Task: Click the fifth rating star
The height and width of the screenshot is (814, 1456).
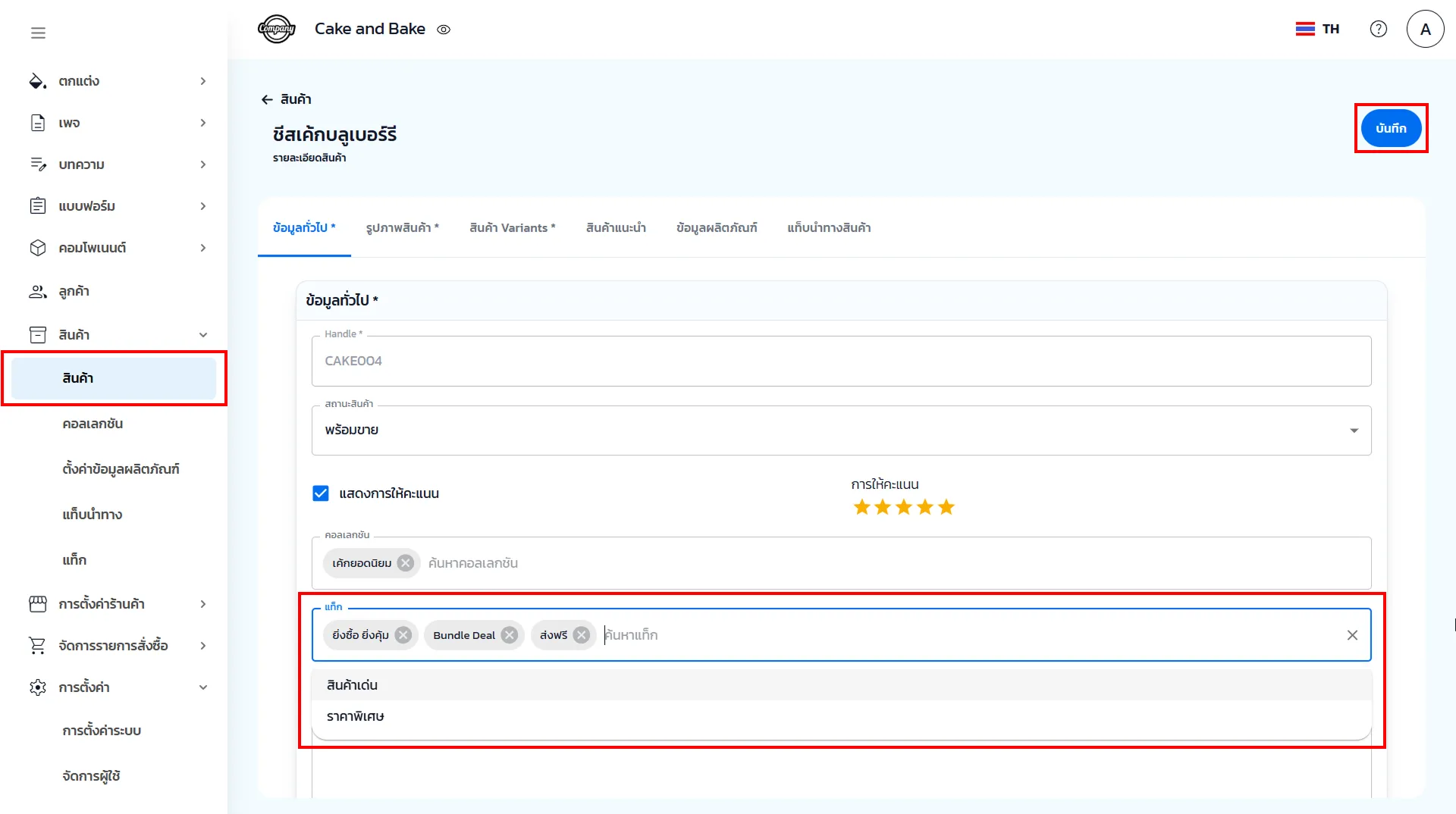Action: click(946, 507)
